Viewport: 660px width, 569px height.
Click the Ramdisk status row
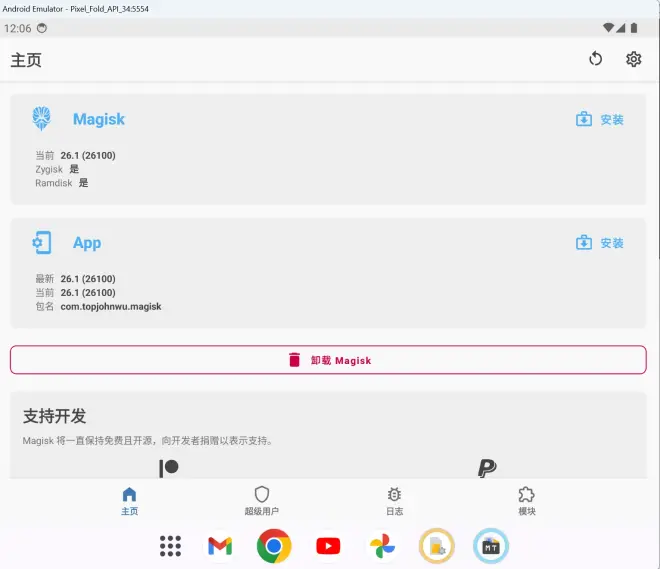pos(62,183)
